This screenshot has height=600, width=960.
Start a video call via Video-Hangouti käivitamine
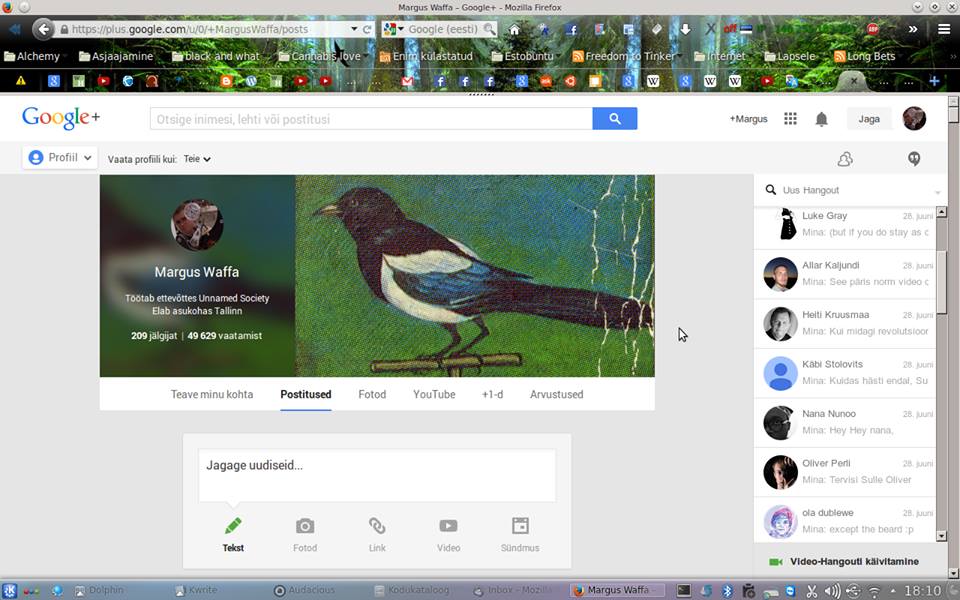point(845,561)
